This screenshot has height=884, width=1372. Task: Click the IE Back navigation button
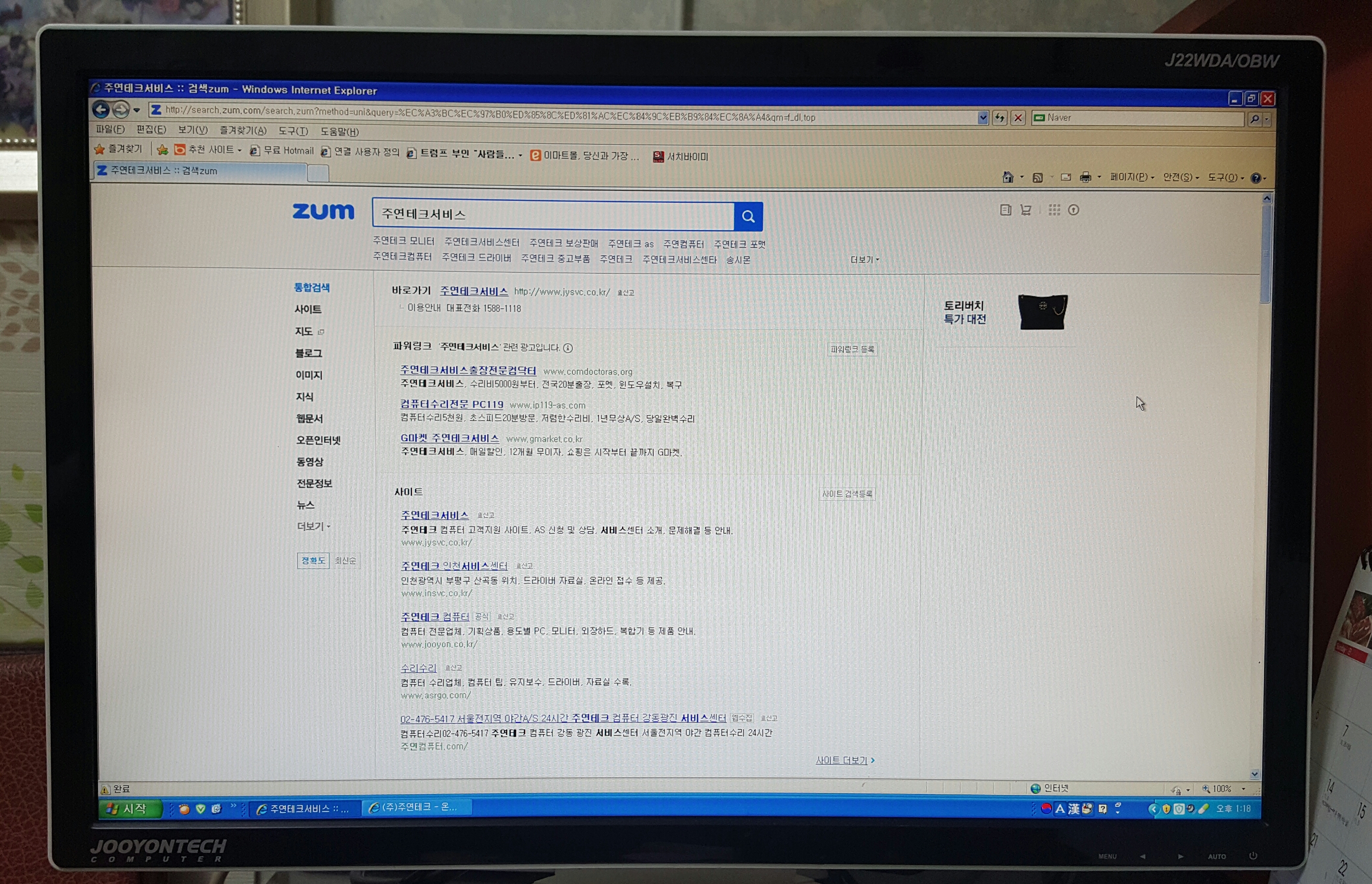(101, 109)
